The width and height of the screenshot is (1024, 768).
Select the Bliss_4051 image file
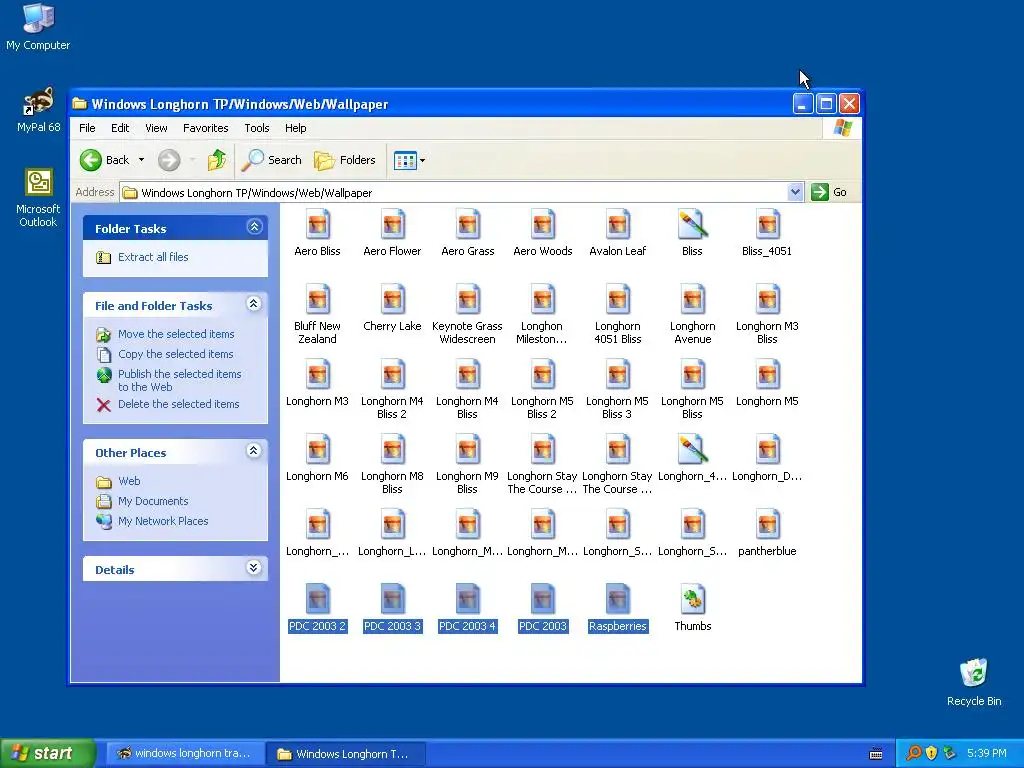pos(767,233)
